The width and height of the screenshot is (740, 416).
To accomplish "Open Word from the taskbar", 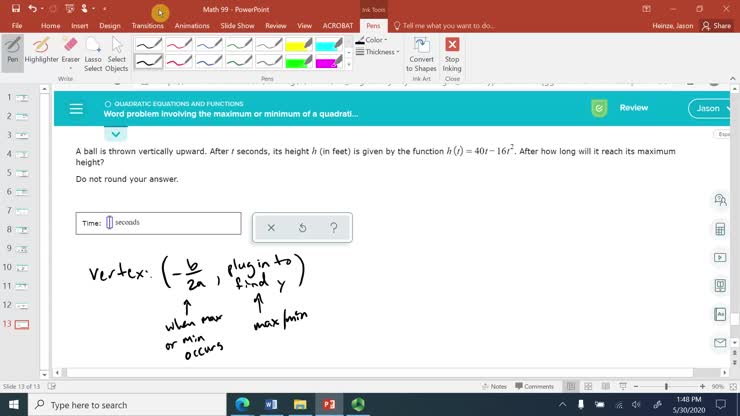I will click(271, 405).
